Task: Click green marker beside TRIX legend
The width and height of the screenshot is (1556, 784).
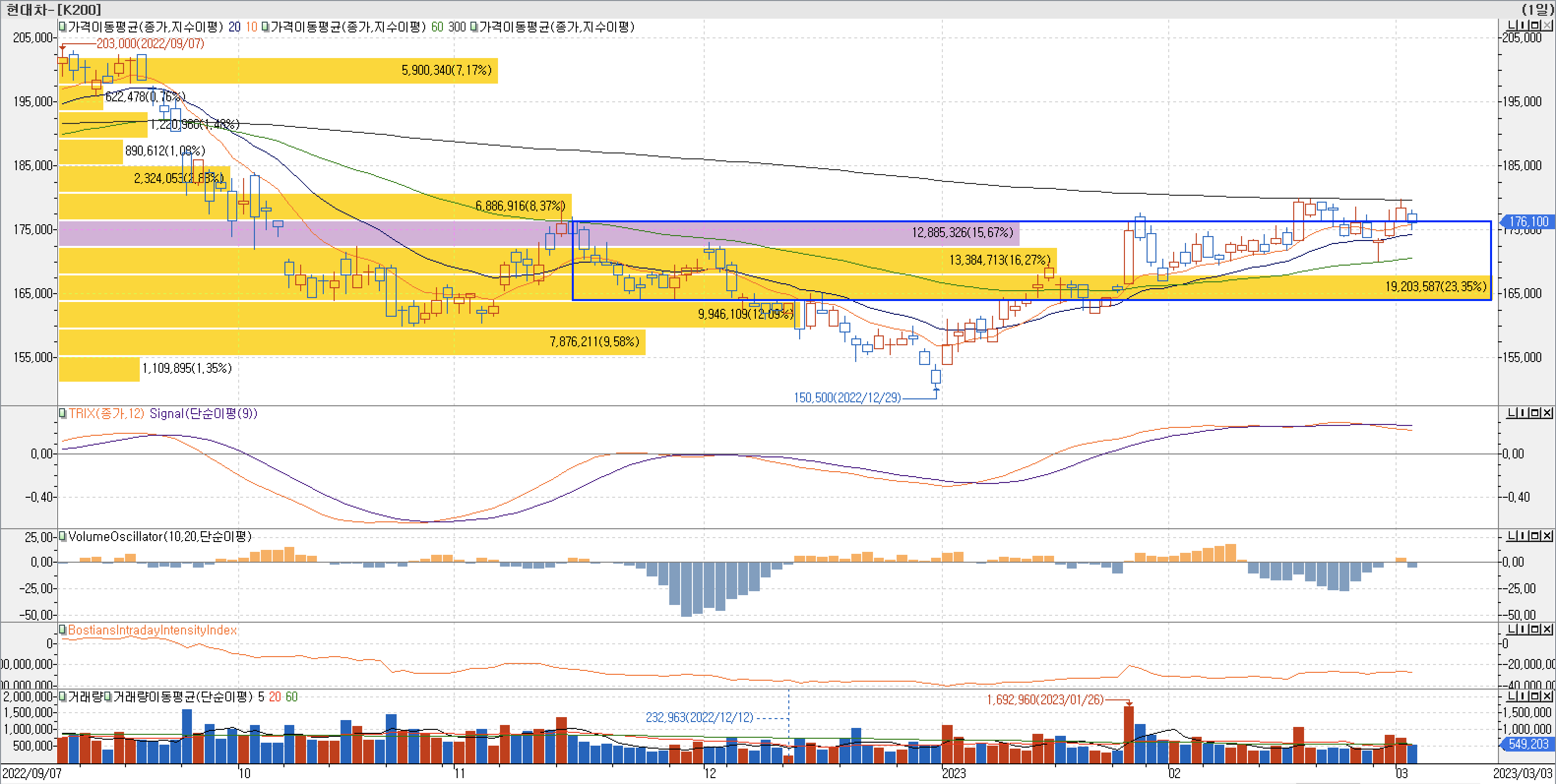Action: point(62,414)
